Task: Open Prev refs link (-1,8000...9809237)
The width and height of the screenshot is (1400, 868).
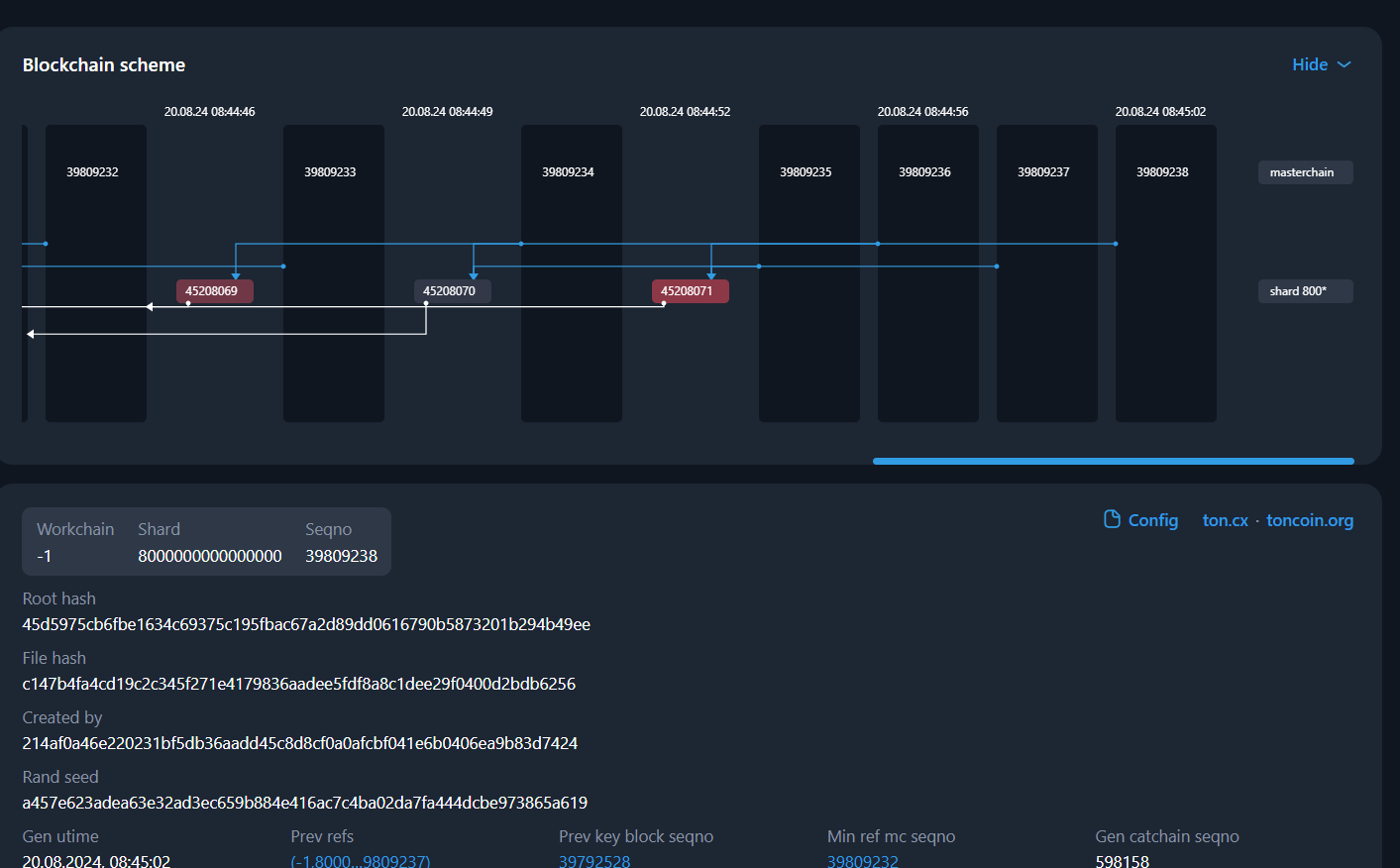Action: (x=361, y=861)
